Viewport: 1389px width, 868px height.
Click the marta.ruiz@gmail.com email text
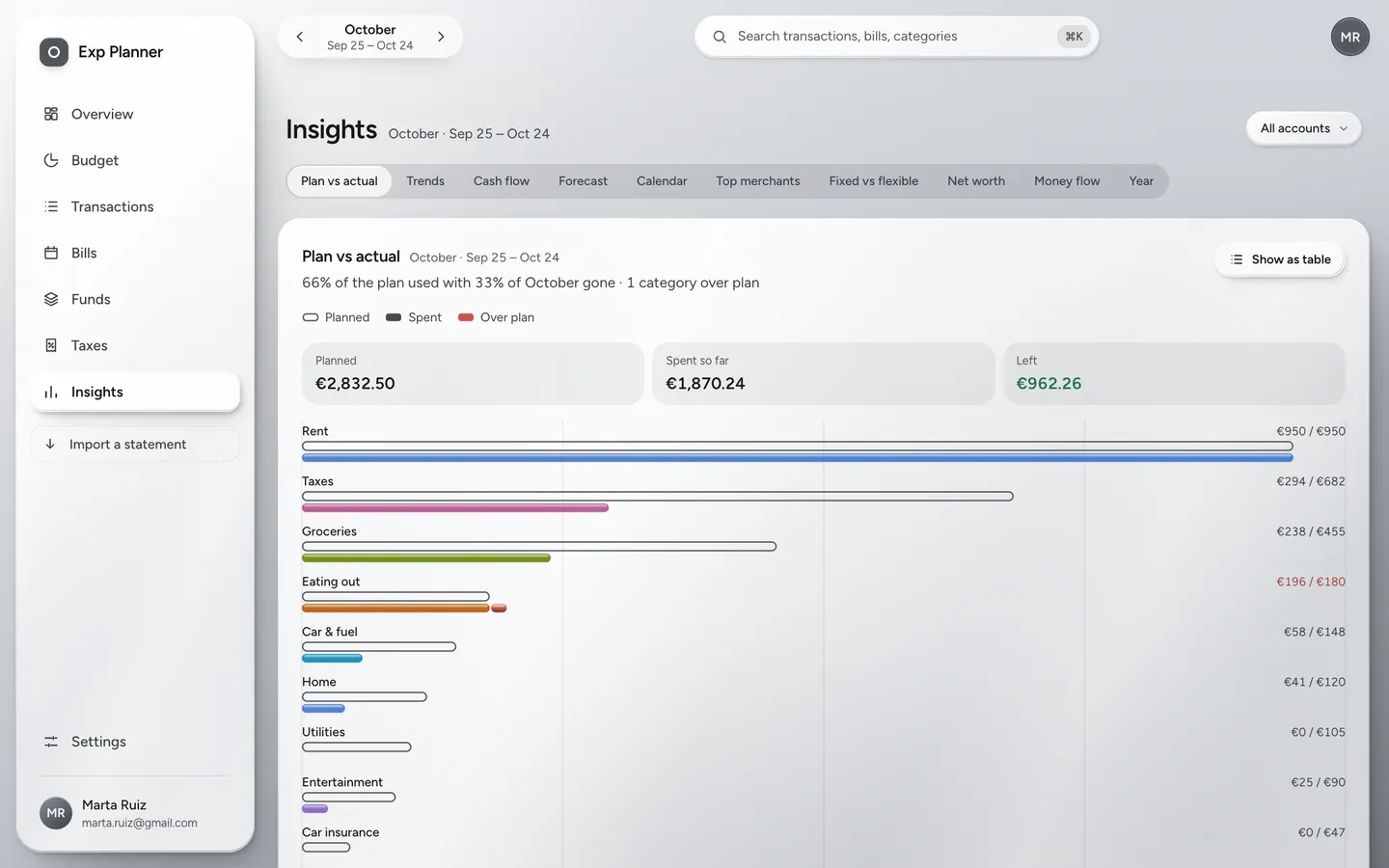click(140, 823)
